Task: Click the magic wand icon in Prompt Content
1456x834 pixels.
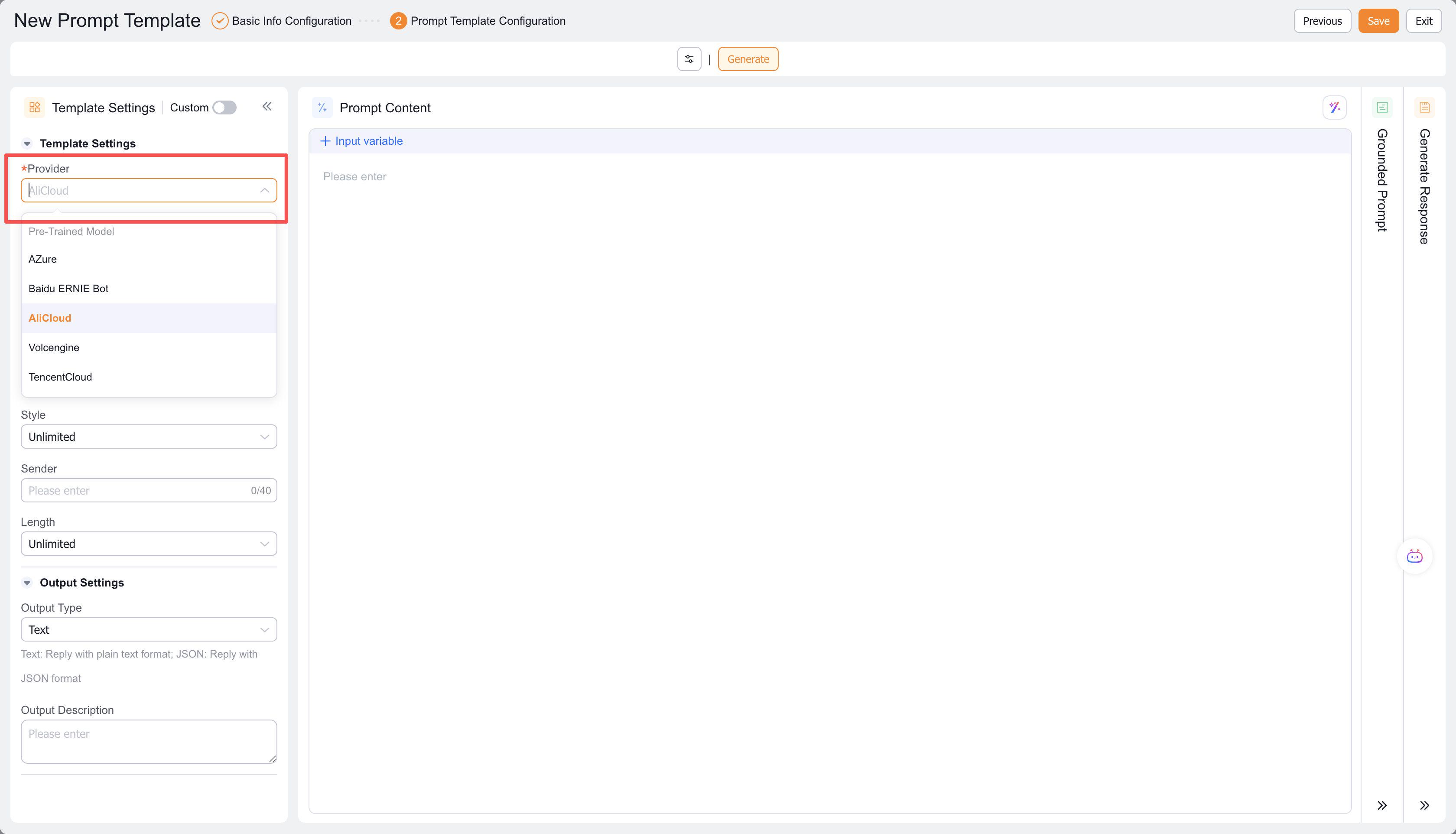Action: coord(1334,108)
